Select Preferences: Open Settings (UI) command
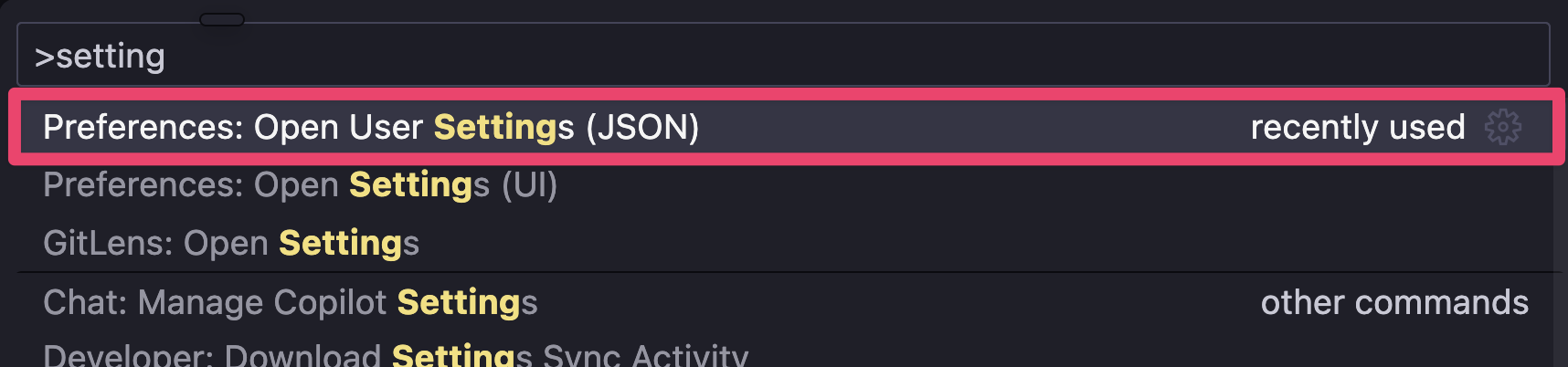Viewport: 1568px width, 367px height. pos(300,185)
